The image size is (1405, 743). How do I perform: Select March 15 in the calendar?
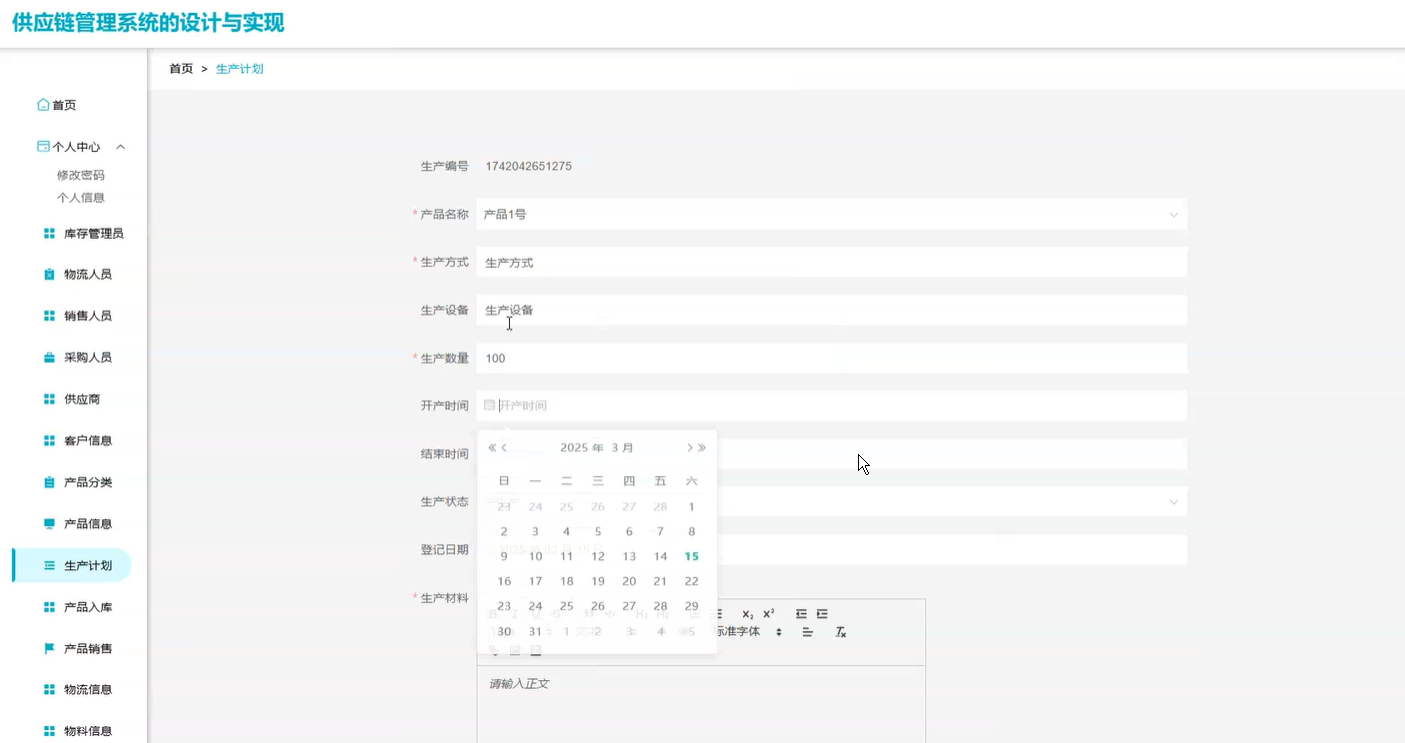tap(691, 557)
